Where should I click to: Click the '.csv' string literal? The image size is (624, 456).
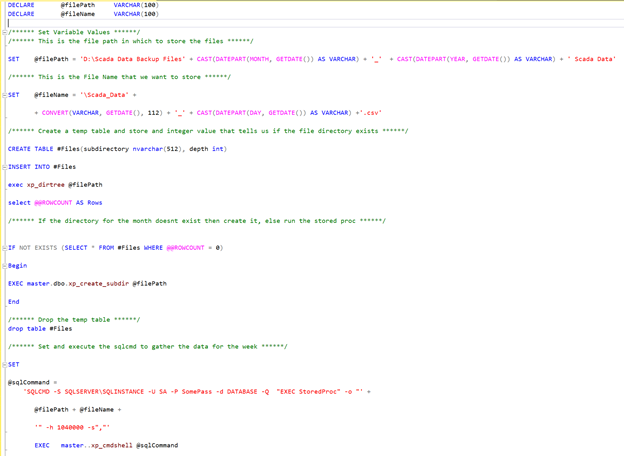pos(370,113)
